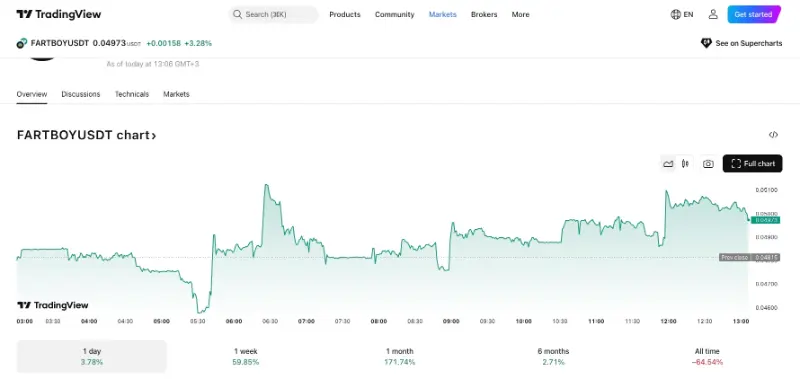
Task: Open the FARTBOYUSDT chart heading link
Action: click(86, 135)
